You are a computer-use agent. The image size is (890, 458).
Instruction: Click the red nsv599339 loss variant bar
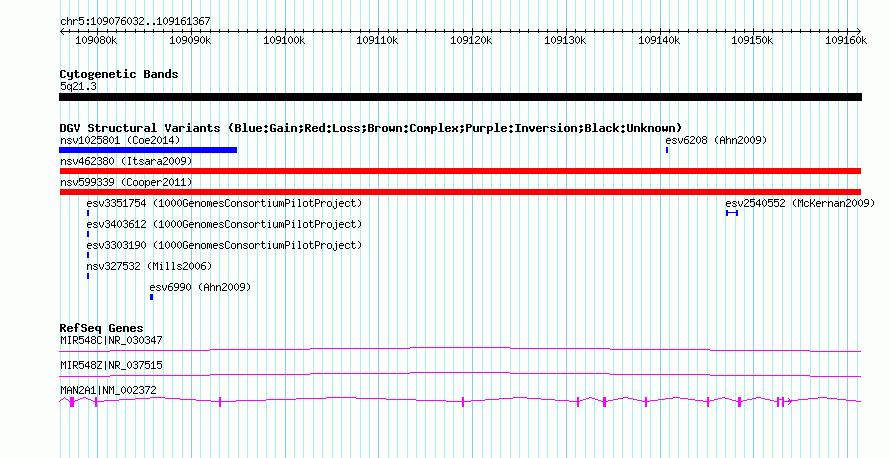[x=460, y=192]
